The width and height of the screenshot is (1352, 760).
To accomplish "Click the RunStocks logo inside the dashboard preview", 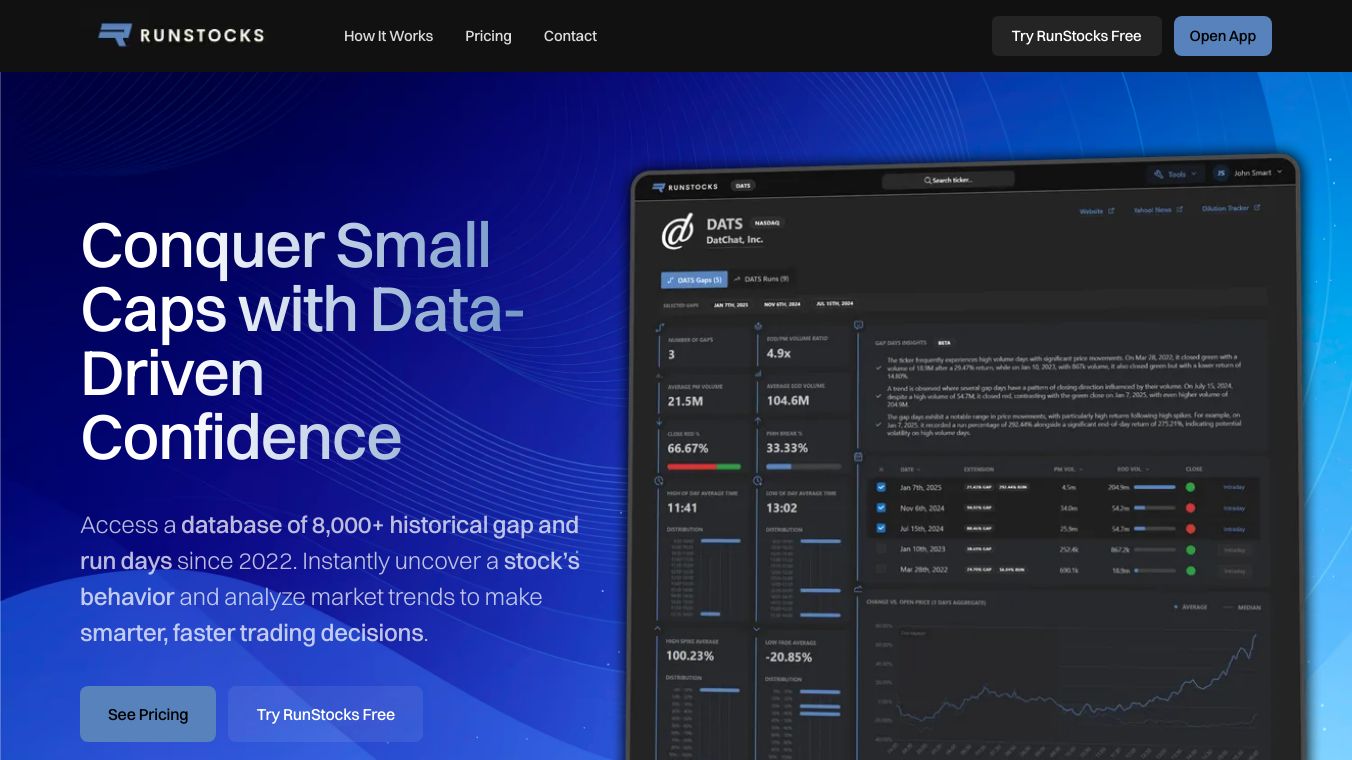I will point(685,186).
